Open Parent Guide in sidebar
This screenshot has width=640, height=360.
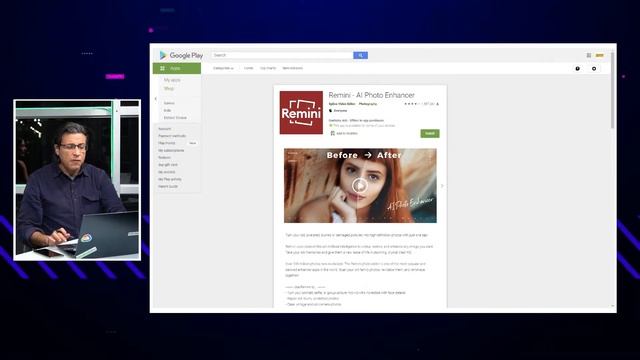coord(168,187)
